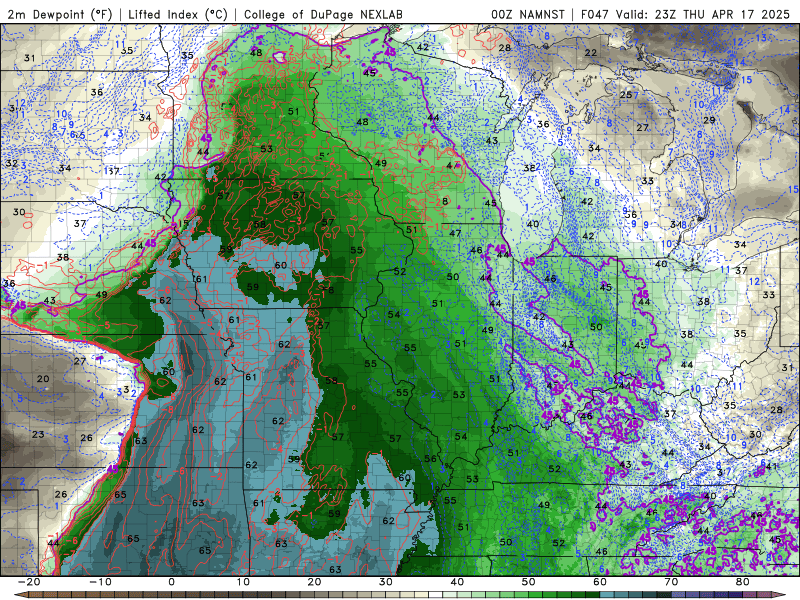
Task: Click the '70' tick label on the color scale
Action: (x=671, y=582)
